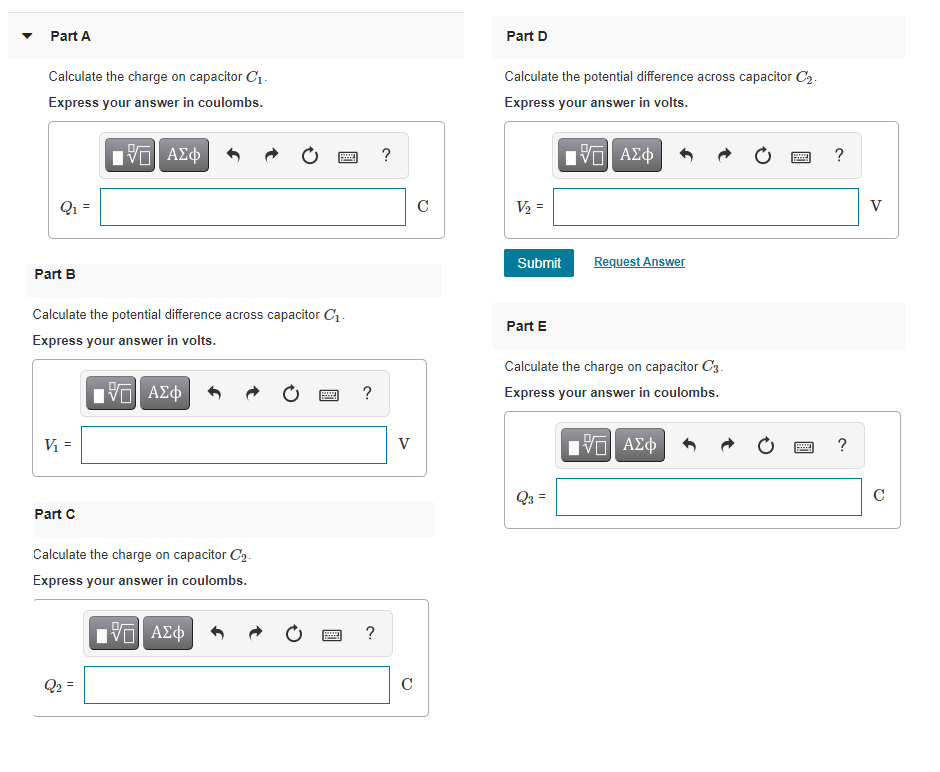Show keyboard shortcuts in Part A
The image size is (940, 772).
click(x=348, y=157)
